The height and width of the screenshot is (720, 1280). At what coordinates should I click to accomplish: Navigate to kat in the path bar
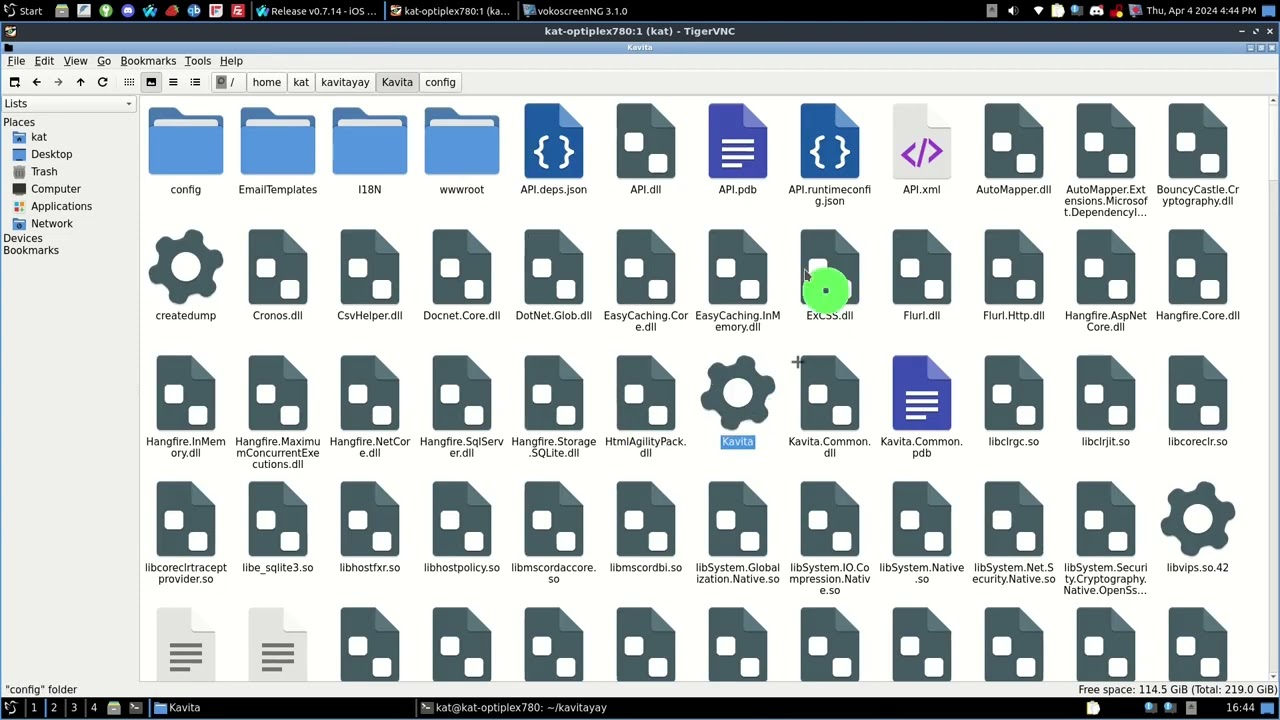pyautogui.click(x=301, y=82)
